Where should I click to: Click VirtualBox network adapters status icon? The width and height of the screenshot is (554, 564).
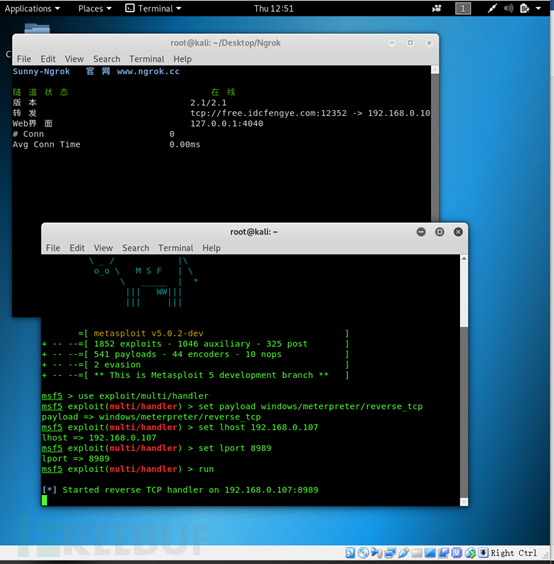click(x=390, y=552)
